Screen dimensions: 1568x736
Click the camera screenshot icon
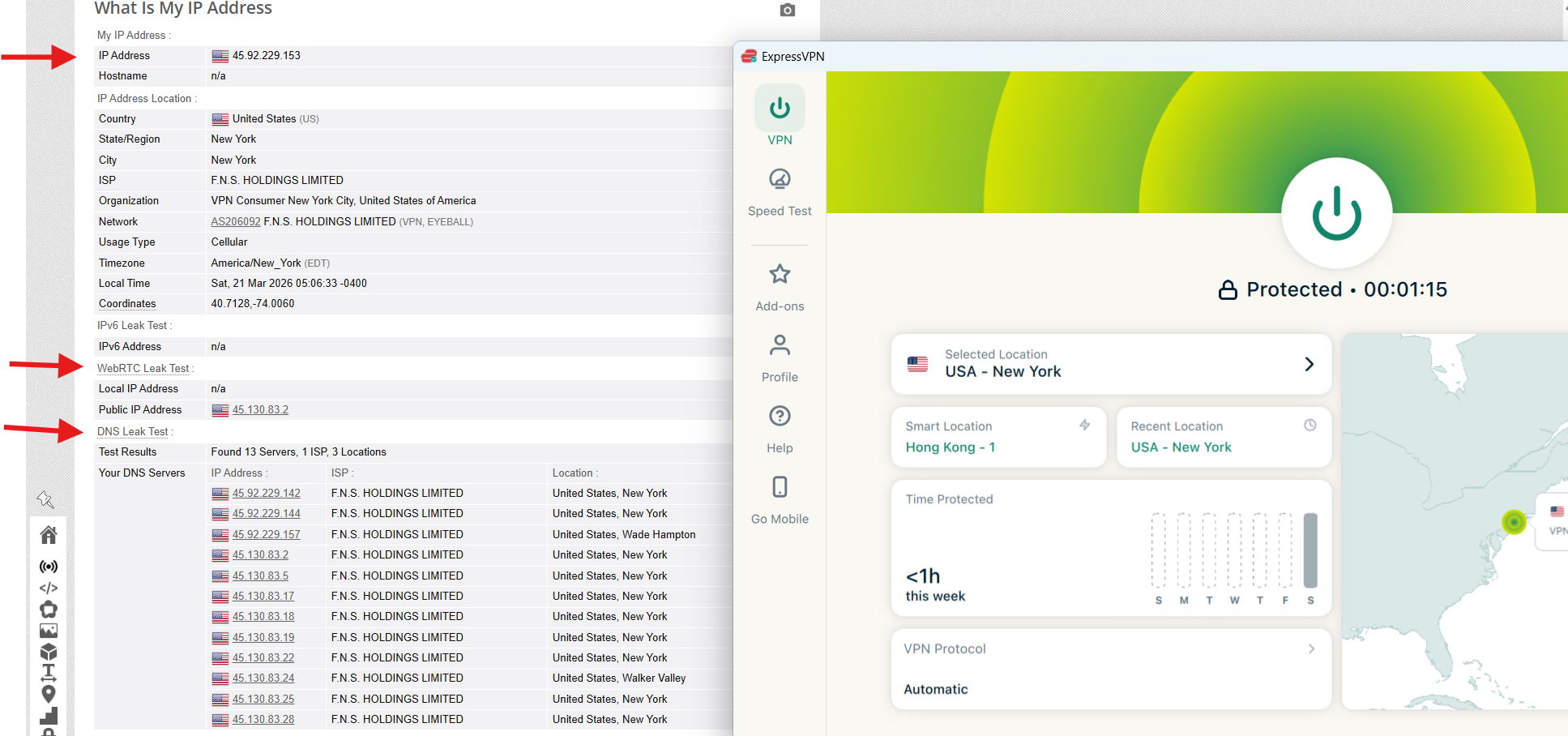[787, 10]
